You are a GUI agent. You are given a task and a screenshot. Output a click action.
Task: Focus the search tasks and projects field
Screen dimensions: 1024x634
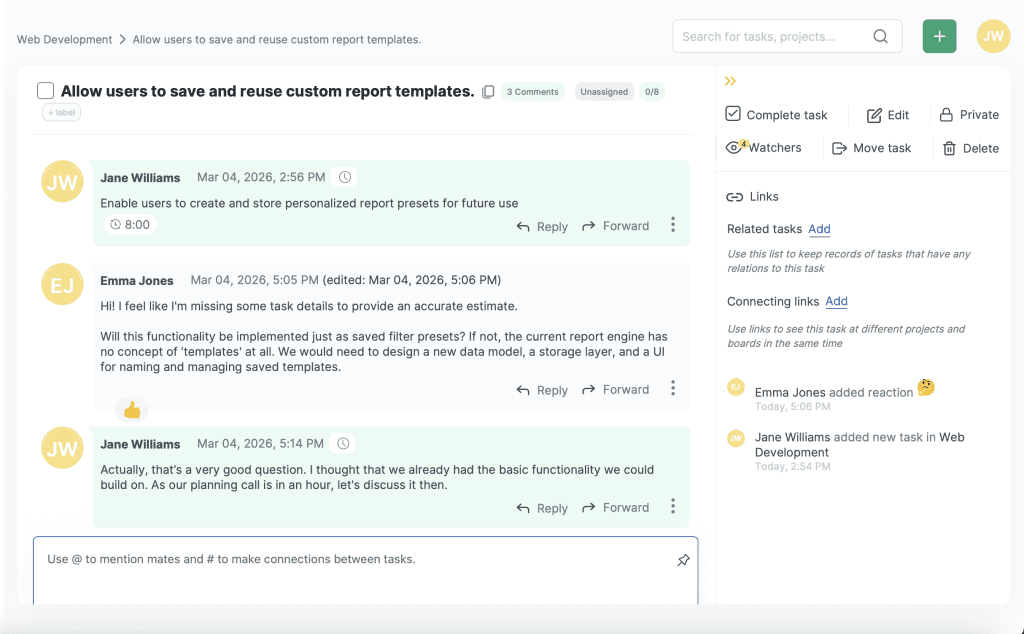770,36
